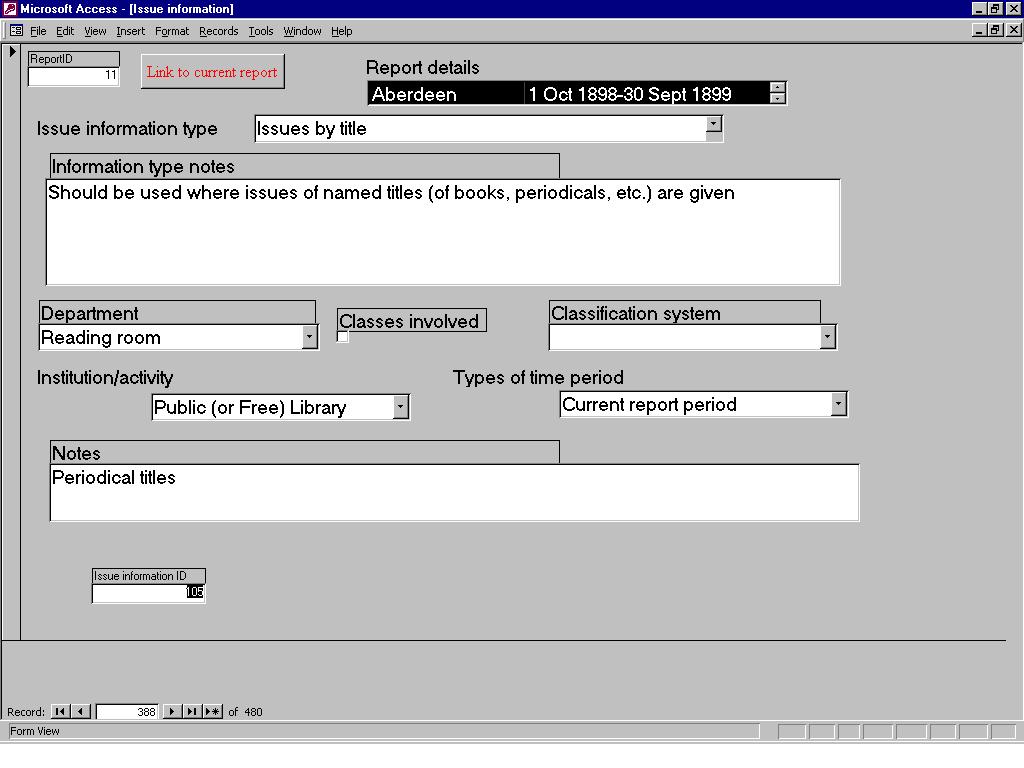Click the Link to current report button
The image size is (1024, 768).
(212, 72)
